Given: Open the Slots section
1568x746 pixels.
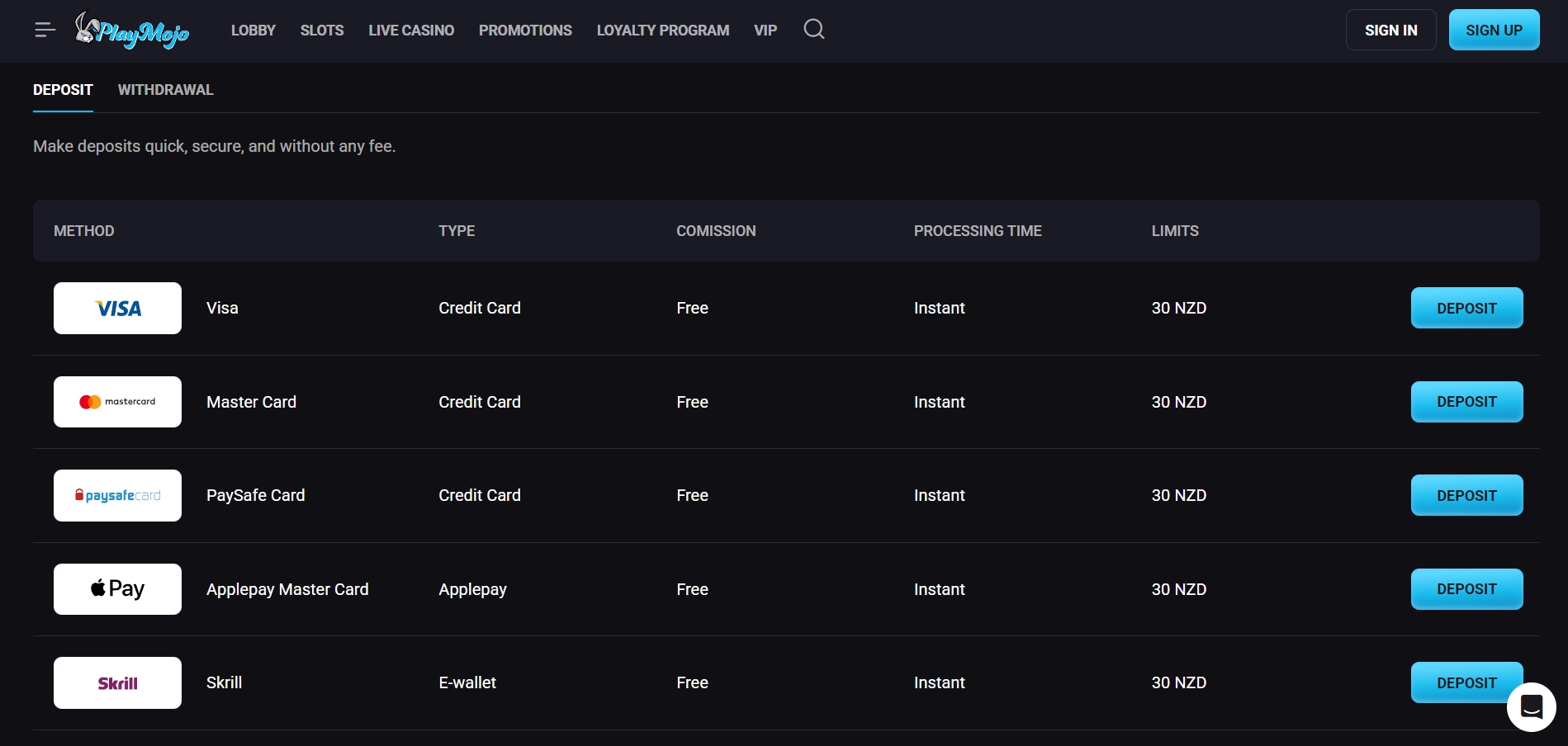Looking at the screenshot, I should click(321, 31).
